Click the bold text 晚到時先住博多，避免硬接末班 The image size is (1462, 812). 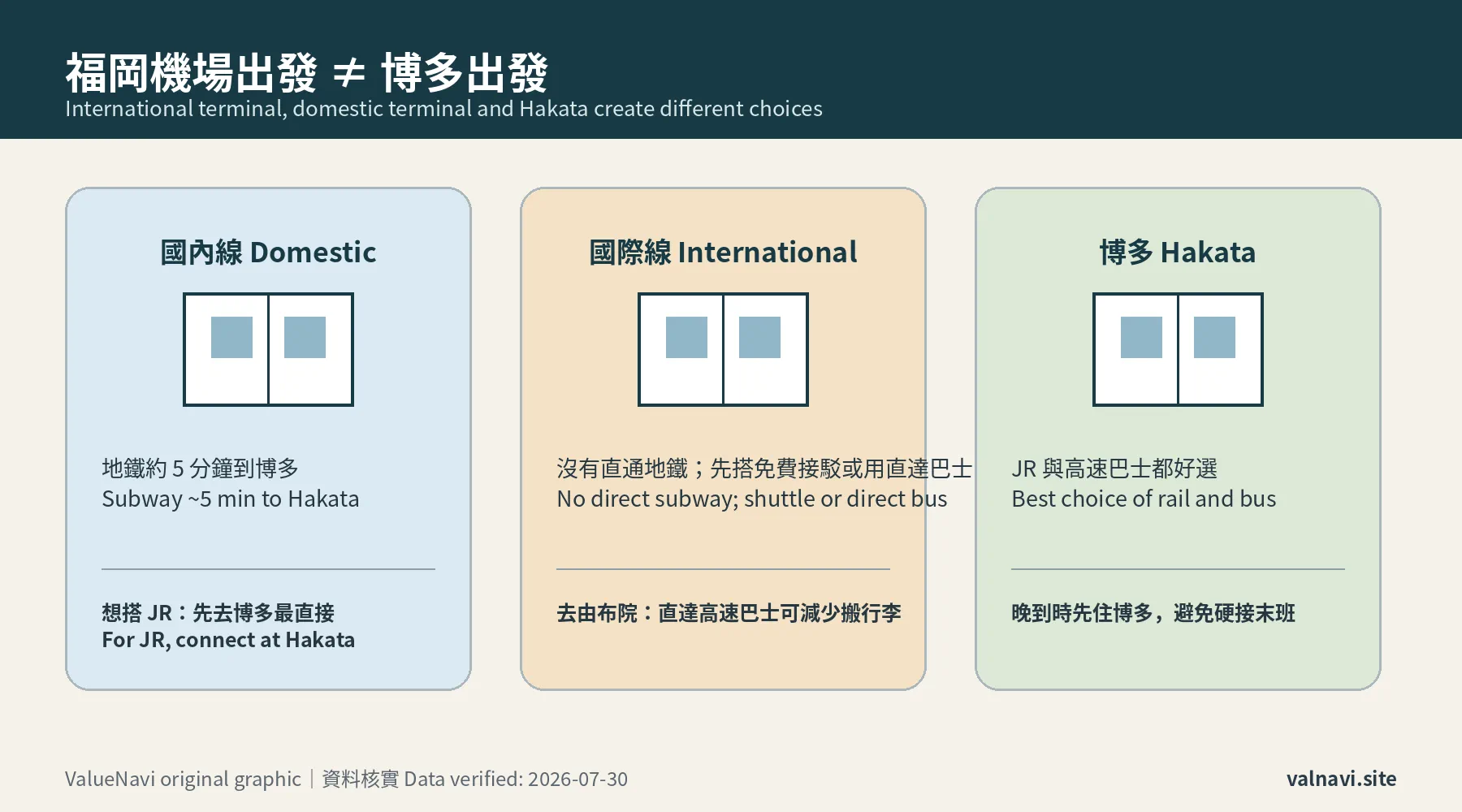pos(1153,613)
